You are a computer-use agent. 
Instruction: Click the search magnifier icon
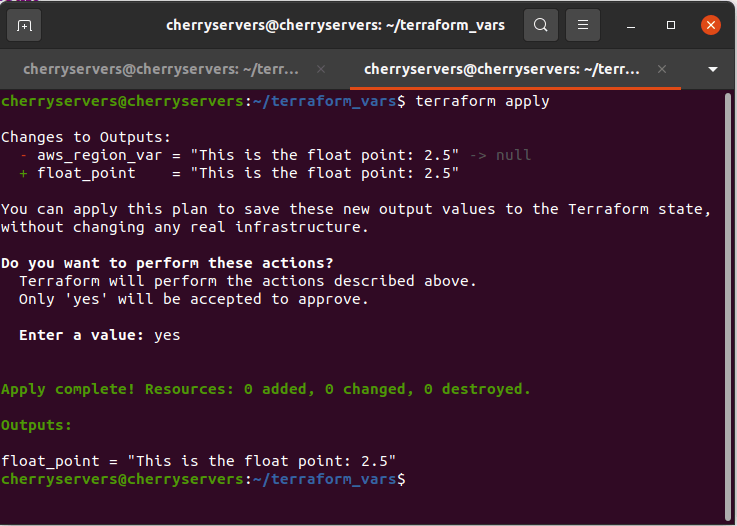[x=540, y=25]
